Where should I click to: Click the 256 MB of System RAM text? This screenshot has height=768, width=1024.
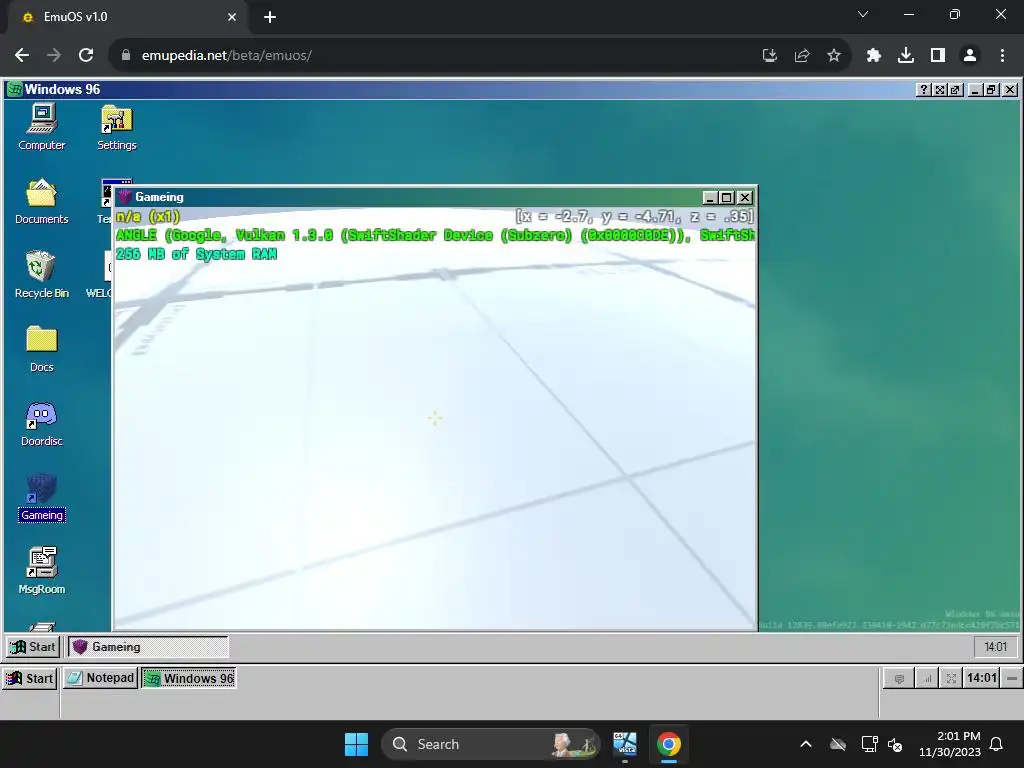(197, 254)
